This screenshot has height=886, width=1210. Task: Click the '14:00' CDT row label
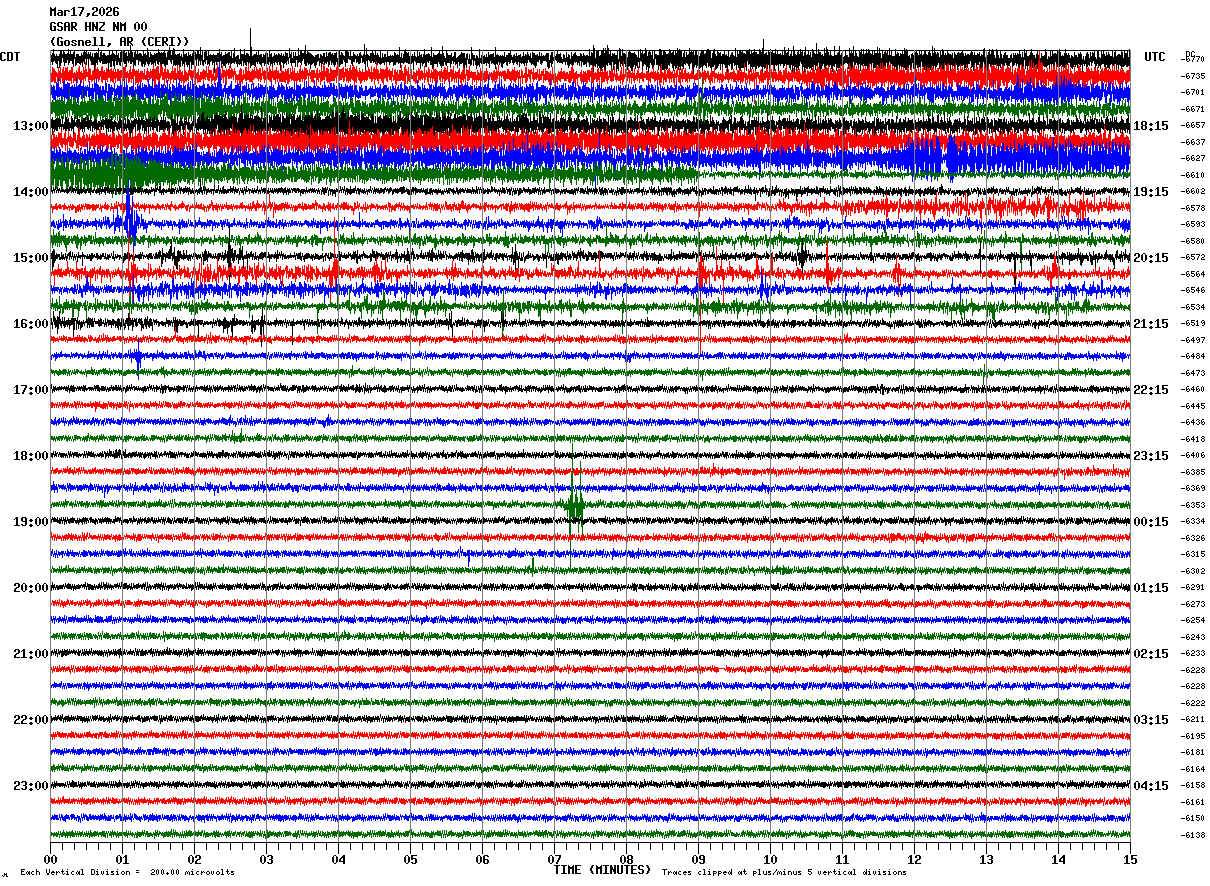pyautogui.click(x=31, y=192)
